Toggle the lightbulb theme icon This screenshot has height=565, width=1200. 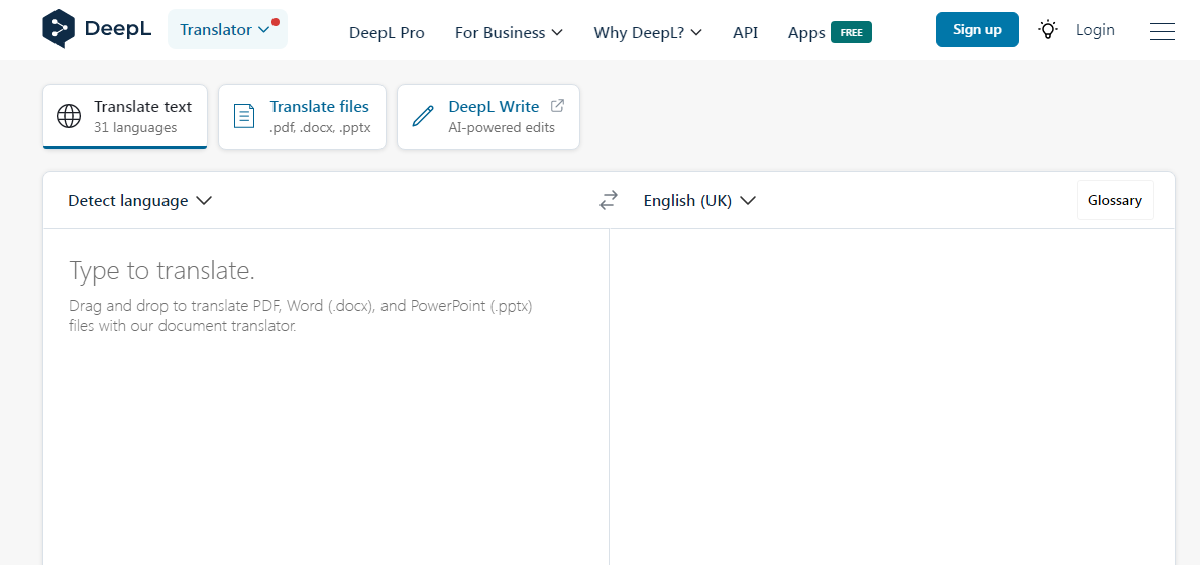tap(1047, 30)
